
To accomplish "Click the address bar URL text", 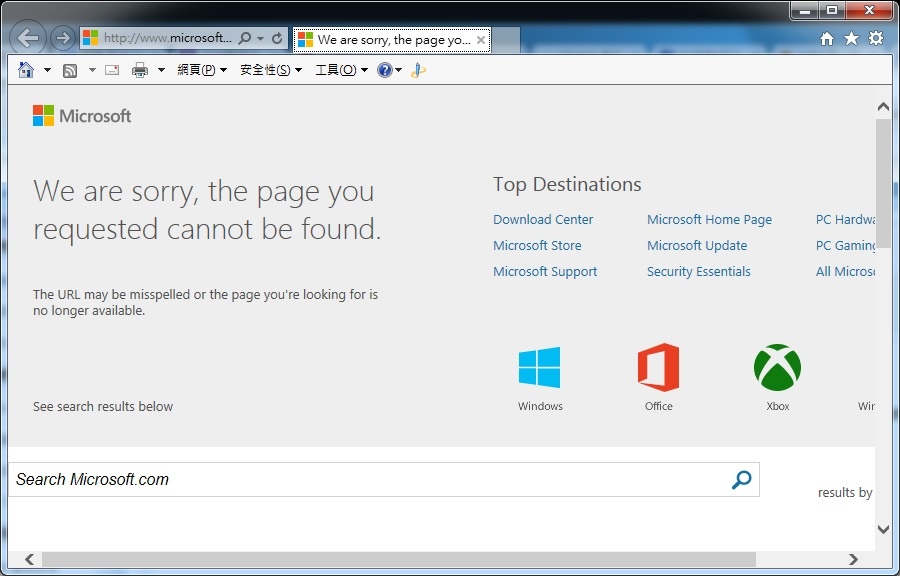I will pyautogui.click(x=168, y=38).
